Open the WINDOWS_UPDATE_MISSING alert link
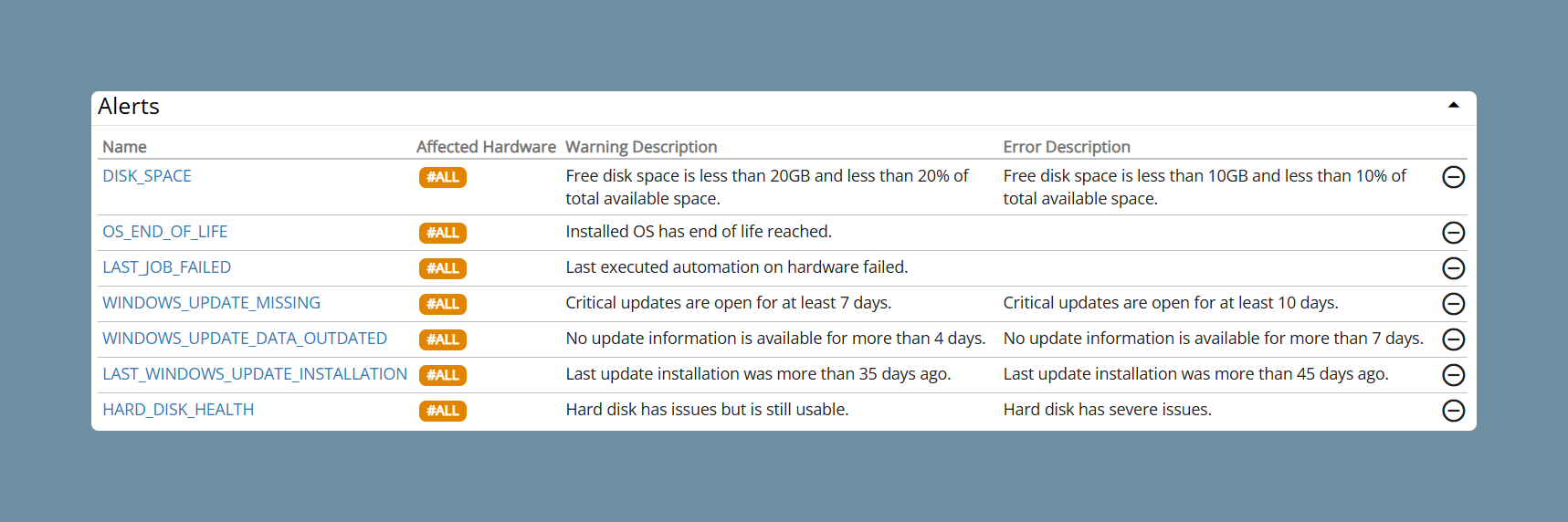Image resolution: width=1568 pixels, height=522 pixels. 212,303
